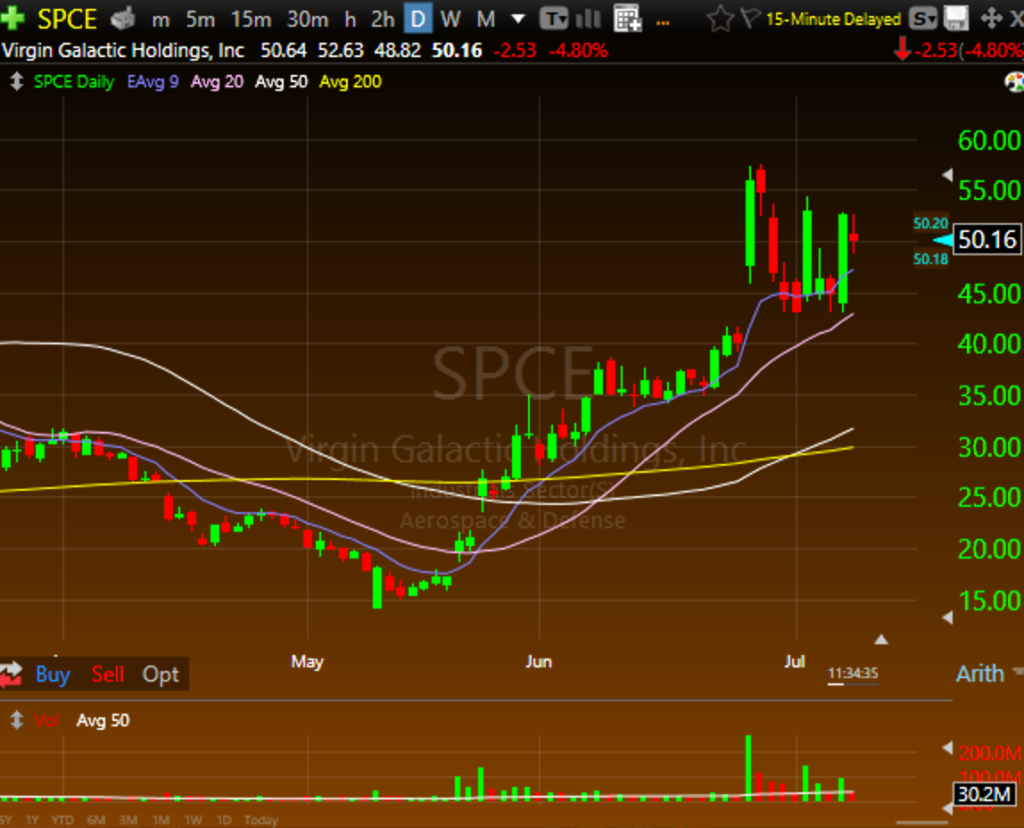
Task: Switch to the 2h timeframe
Action: 383,20
